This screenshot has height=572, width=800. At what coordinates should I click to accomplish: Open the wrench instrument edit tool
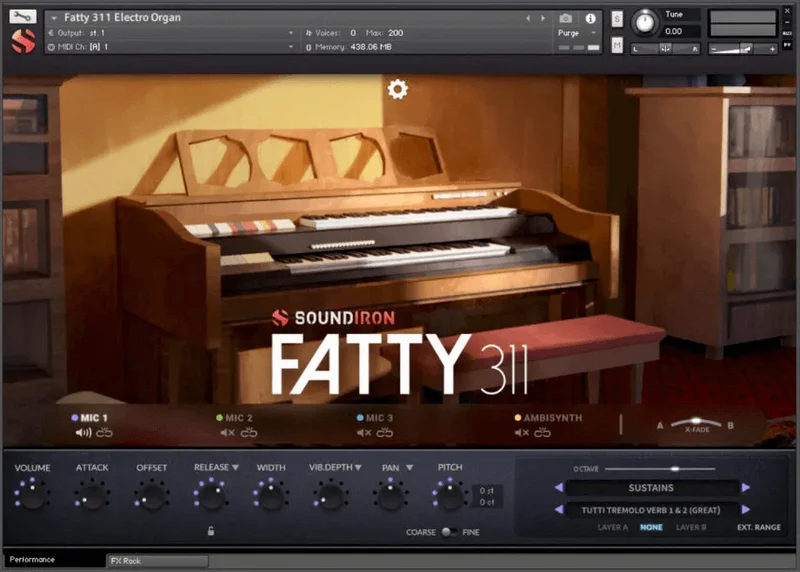[x=22, y=17]
